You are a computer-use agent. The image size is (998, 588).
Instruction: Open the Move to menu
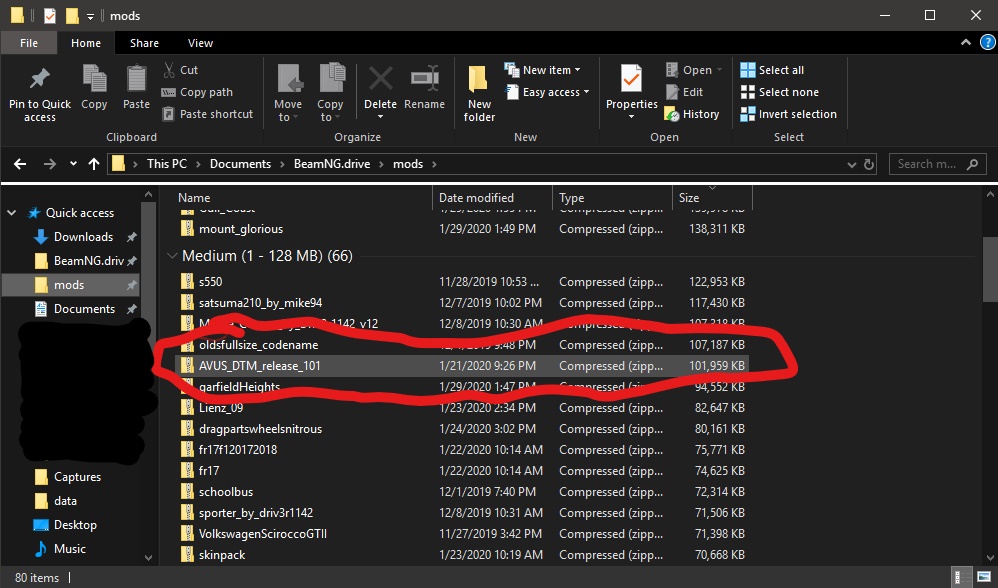(x=288, y=93)
